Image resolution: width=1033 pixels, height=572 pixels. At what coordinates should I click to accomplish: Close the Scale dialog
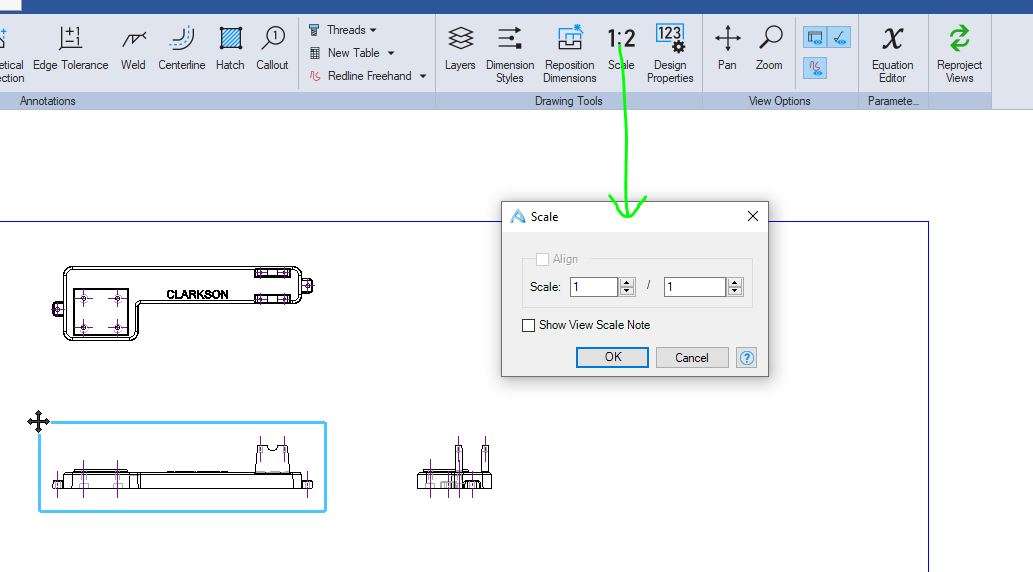pos(753,216)
